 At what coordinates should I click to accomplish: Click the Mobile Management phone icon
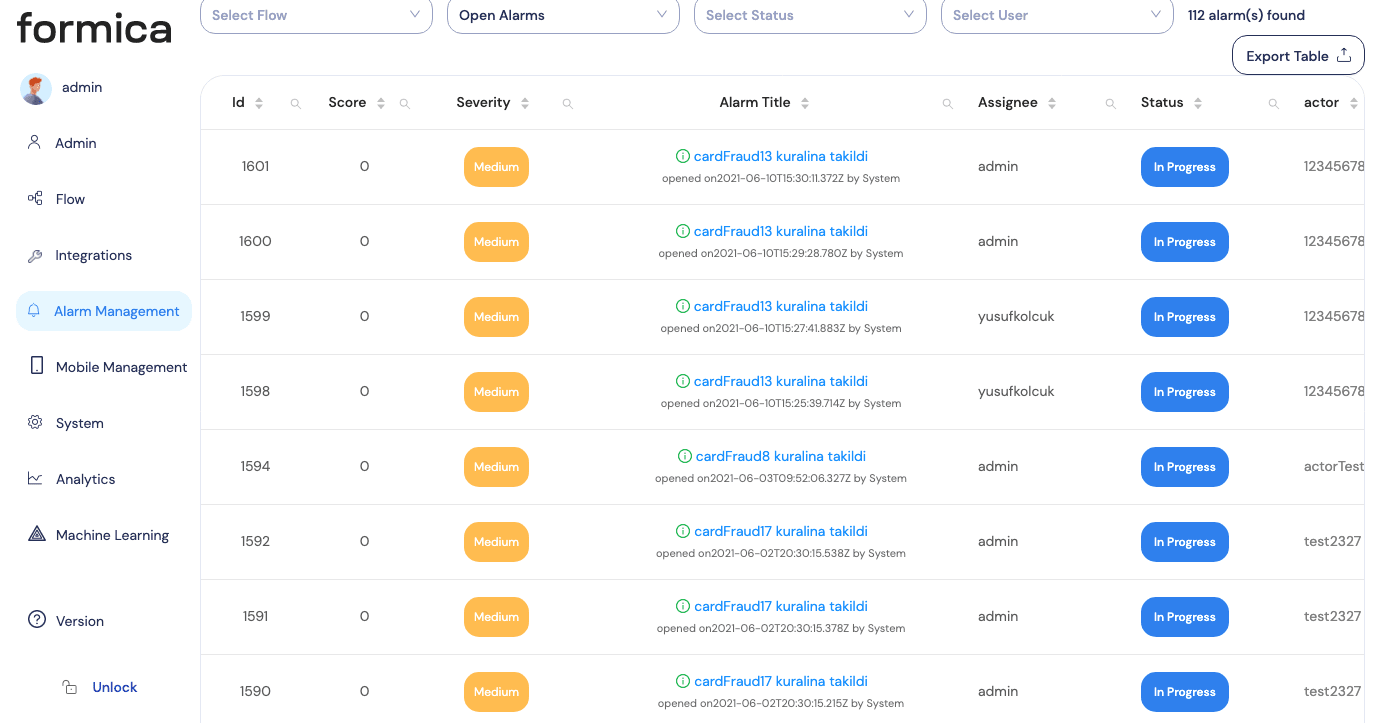[37, 366]
